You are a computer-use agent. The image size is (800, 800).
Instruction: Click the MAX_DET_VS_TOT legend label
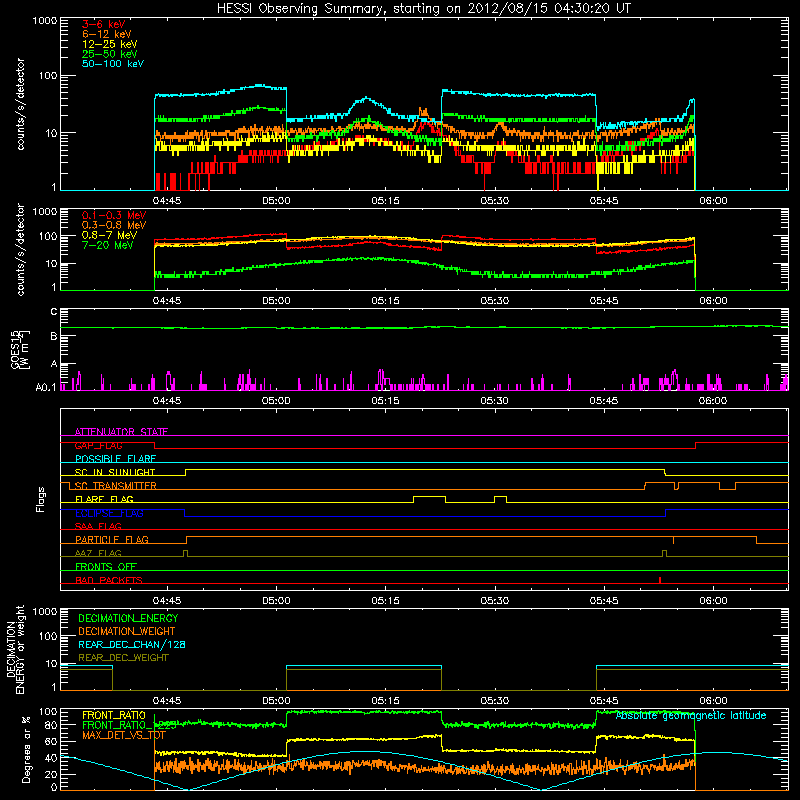(x=123, y=735)
